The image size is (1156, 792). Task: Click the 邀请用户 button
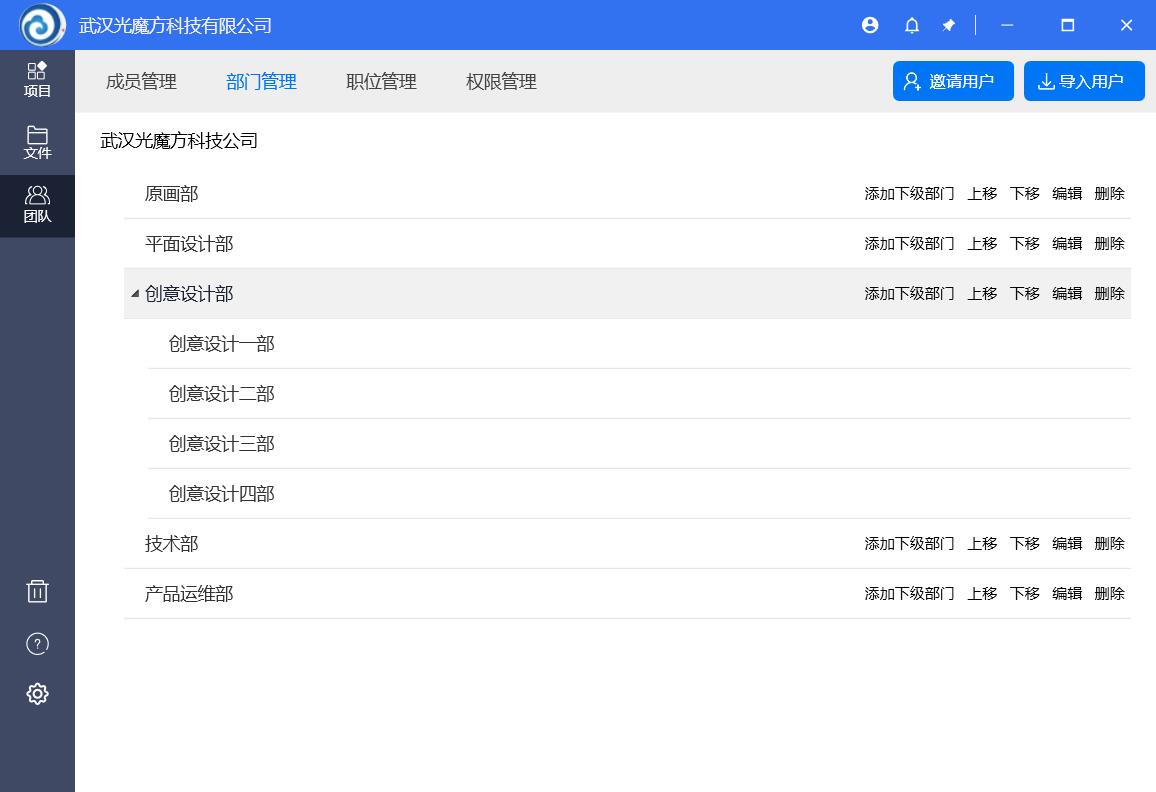click(x=953, y=81)
